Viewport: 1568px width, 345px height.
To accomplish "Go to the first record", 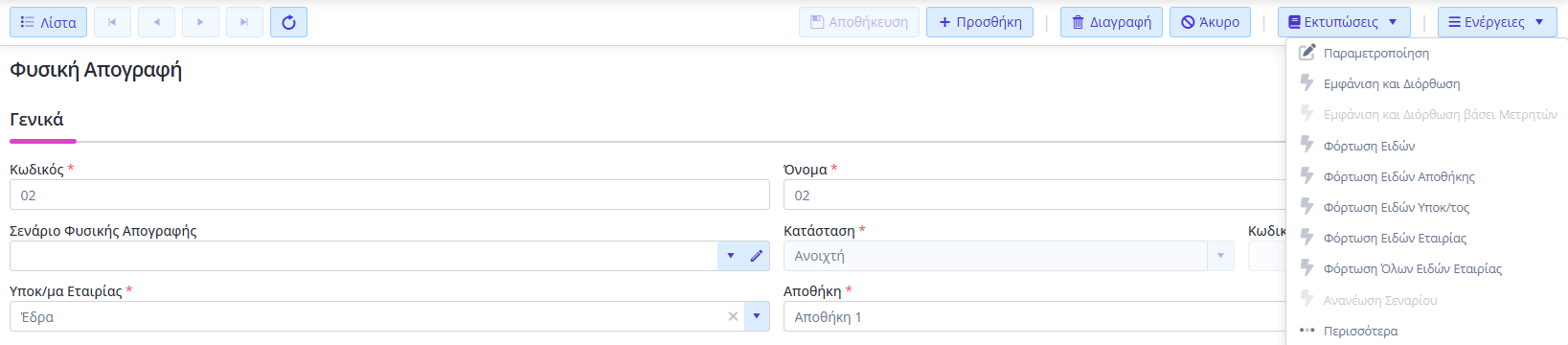I will (112, 22).
